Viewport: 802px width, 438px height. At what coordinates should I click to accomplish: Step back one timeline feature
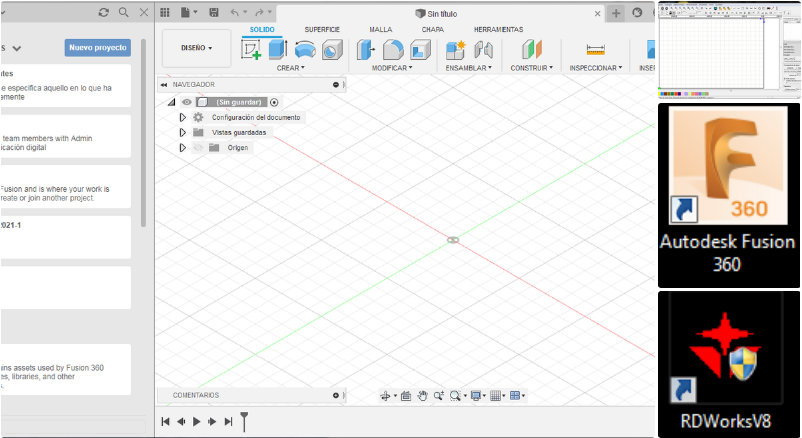181,422
